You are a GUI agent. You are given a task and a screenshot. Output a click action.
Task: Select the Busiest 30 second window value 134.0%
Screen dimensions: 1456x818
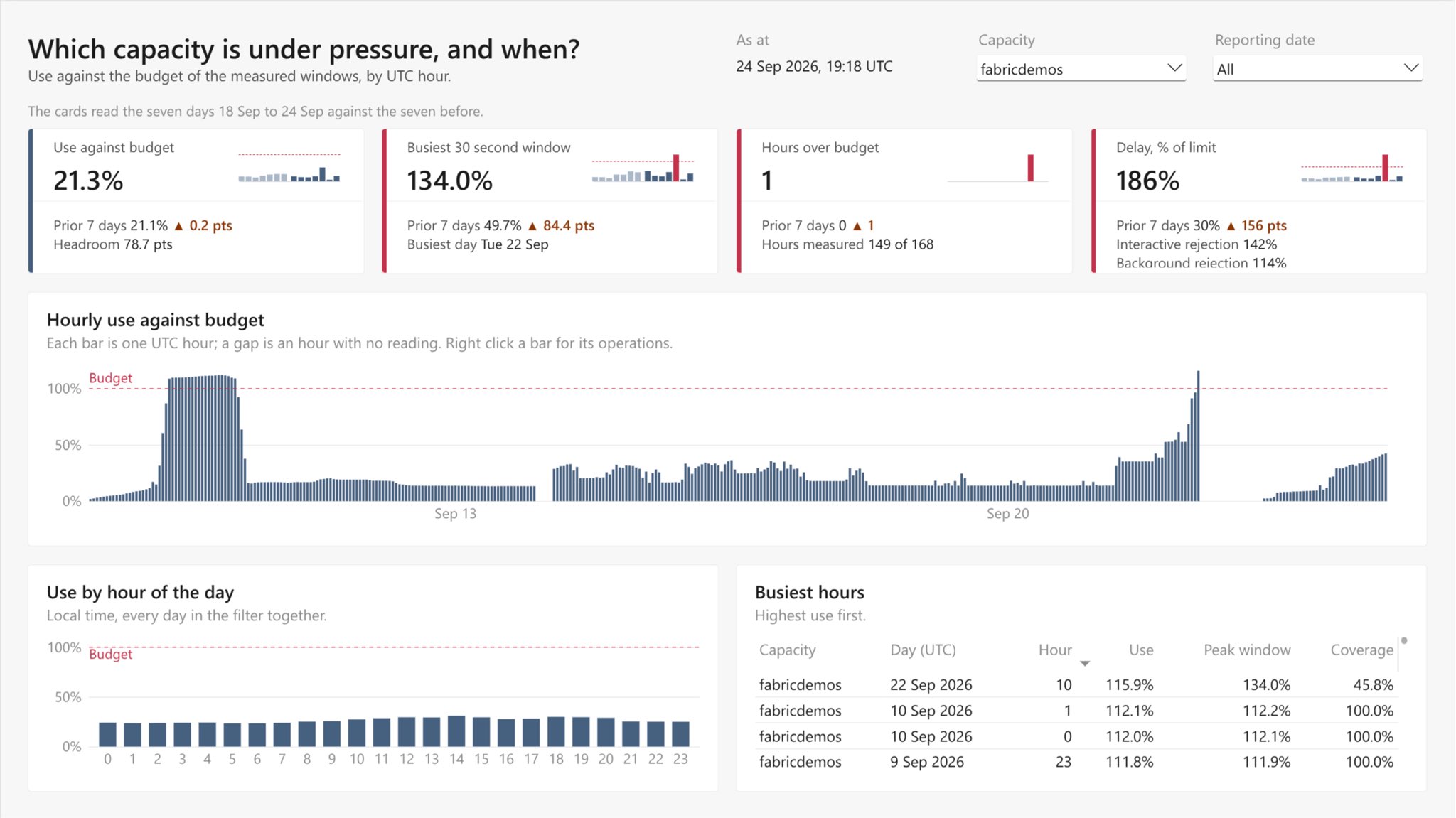pos(449,181)
